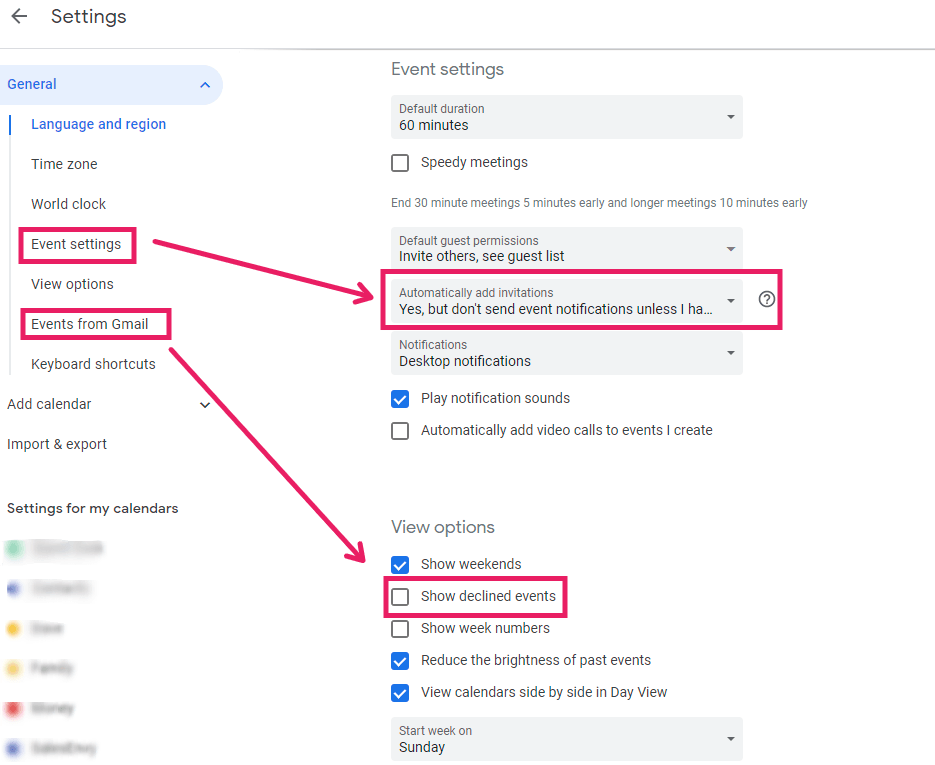Click the green calendar color dot
The height and width of the screenshot is (765, 935).
coord(14,548)
